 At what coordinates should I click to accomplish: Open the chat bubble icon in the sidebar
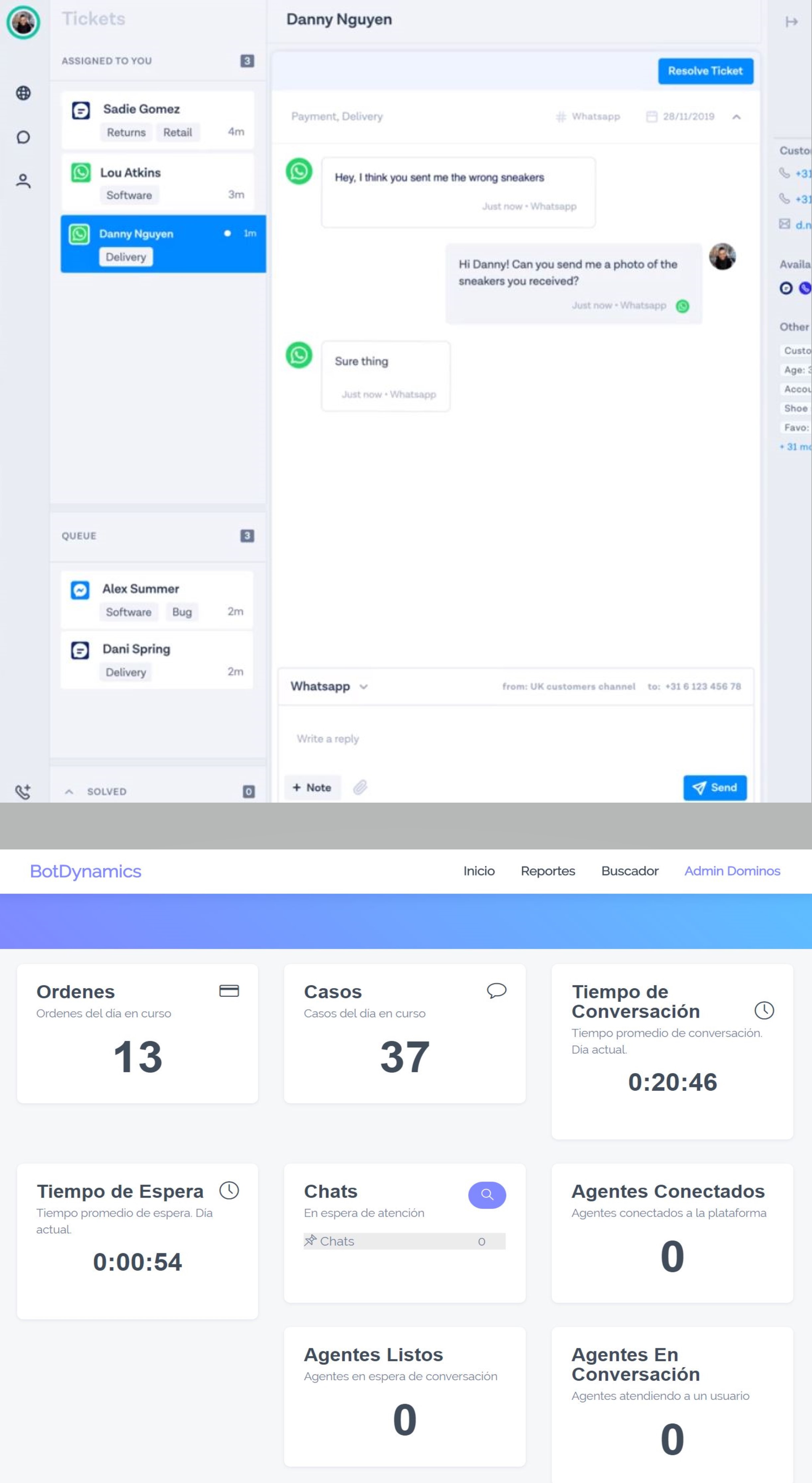[23, 137]
